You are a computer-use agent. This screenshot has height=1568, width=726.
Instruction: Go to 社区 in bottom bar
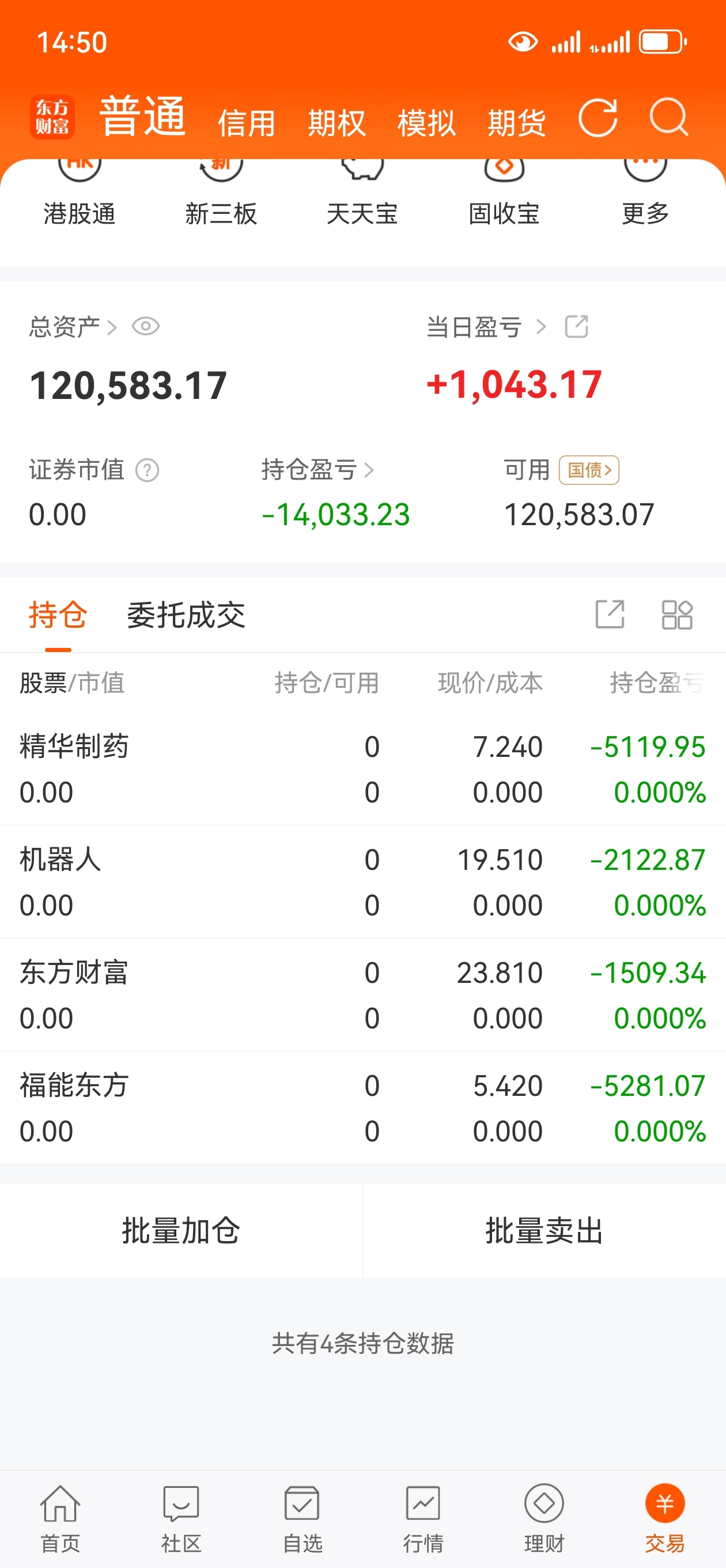(181, 1518)
